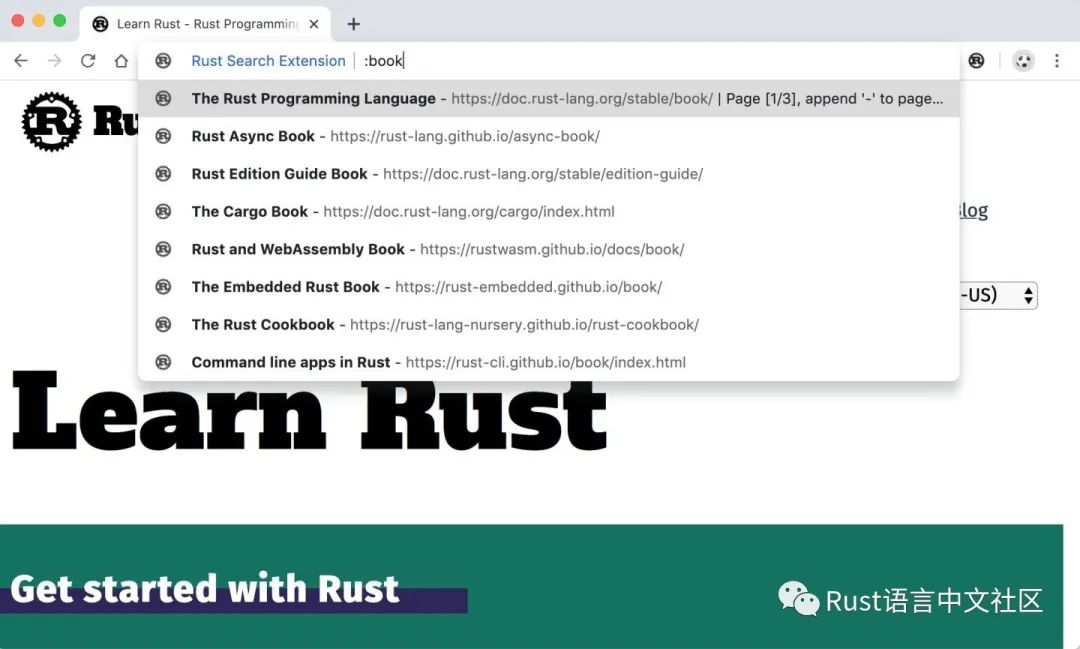This screenshot has height=649, width=1080.
Task: Open the Chrome three-dot menu
Action: (1057, 61)
